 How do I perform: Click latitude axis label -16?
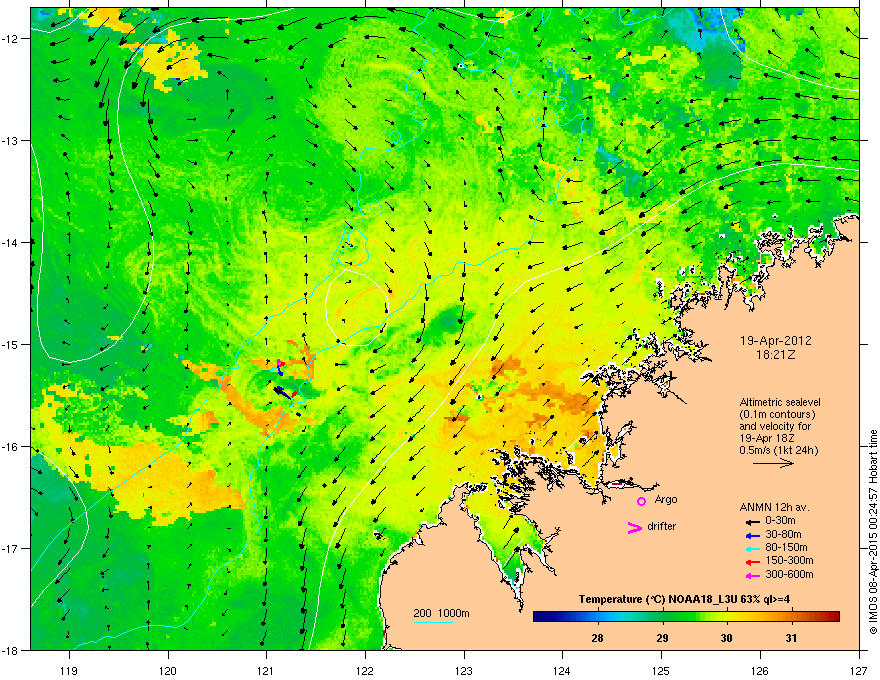11,447
